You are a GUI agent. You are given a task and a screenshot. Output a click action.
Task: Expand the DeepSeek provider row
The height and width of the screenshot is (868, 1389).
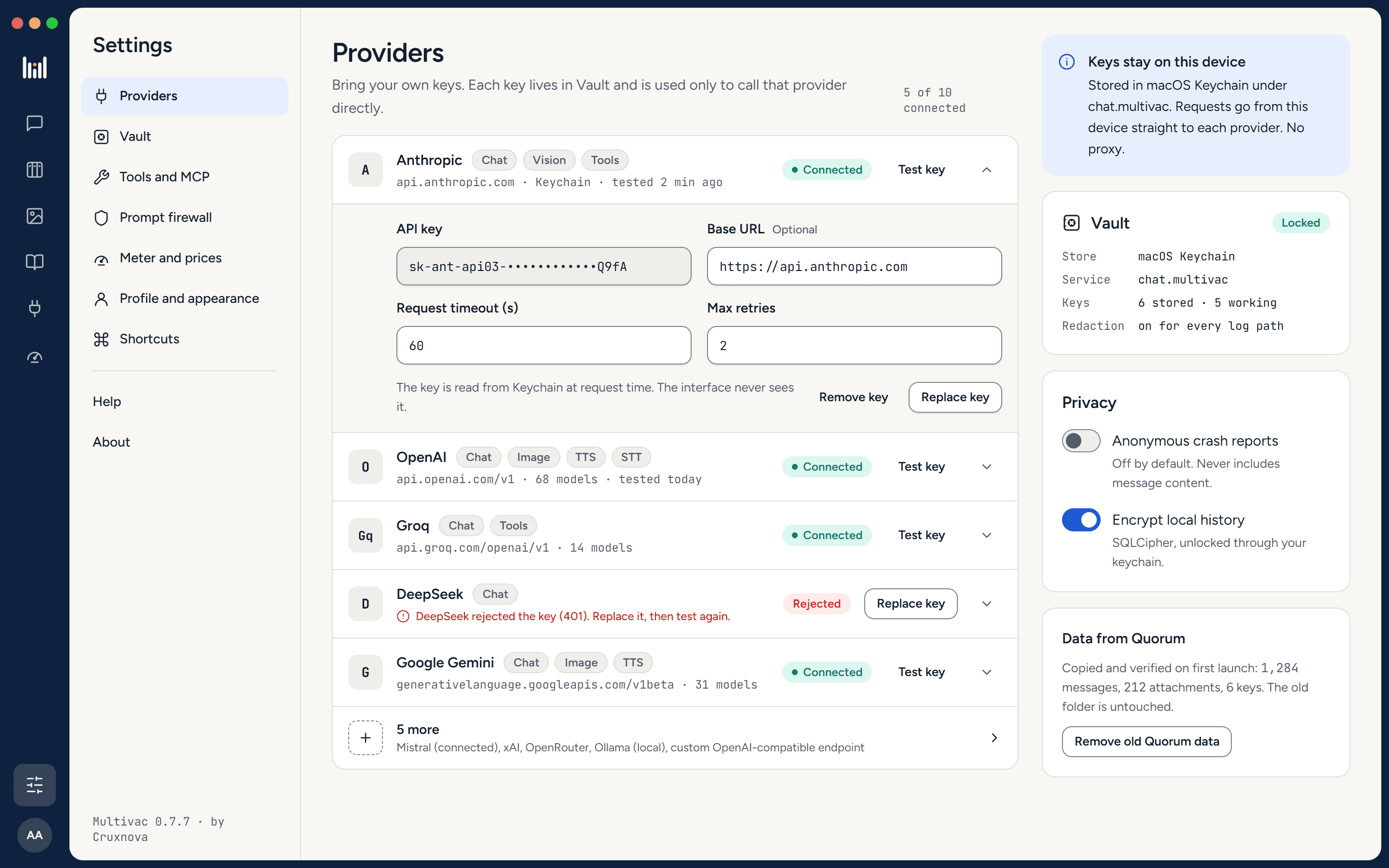987,604
